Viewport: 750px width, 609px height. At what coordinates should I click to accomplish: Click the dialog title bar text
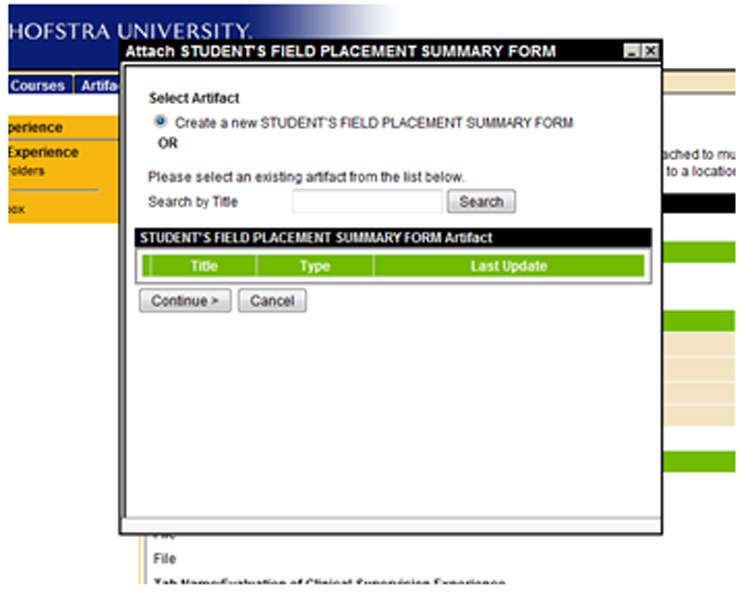[340, 51]
